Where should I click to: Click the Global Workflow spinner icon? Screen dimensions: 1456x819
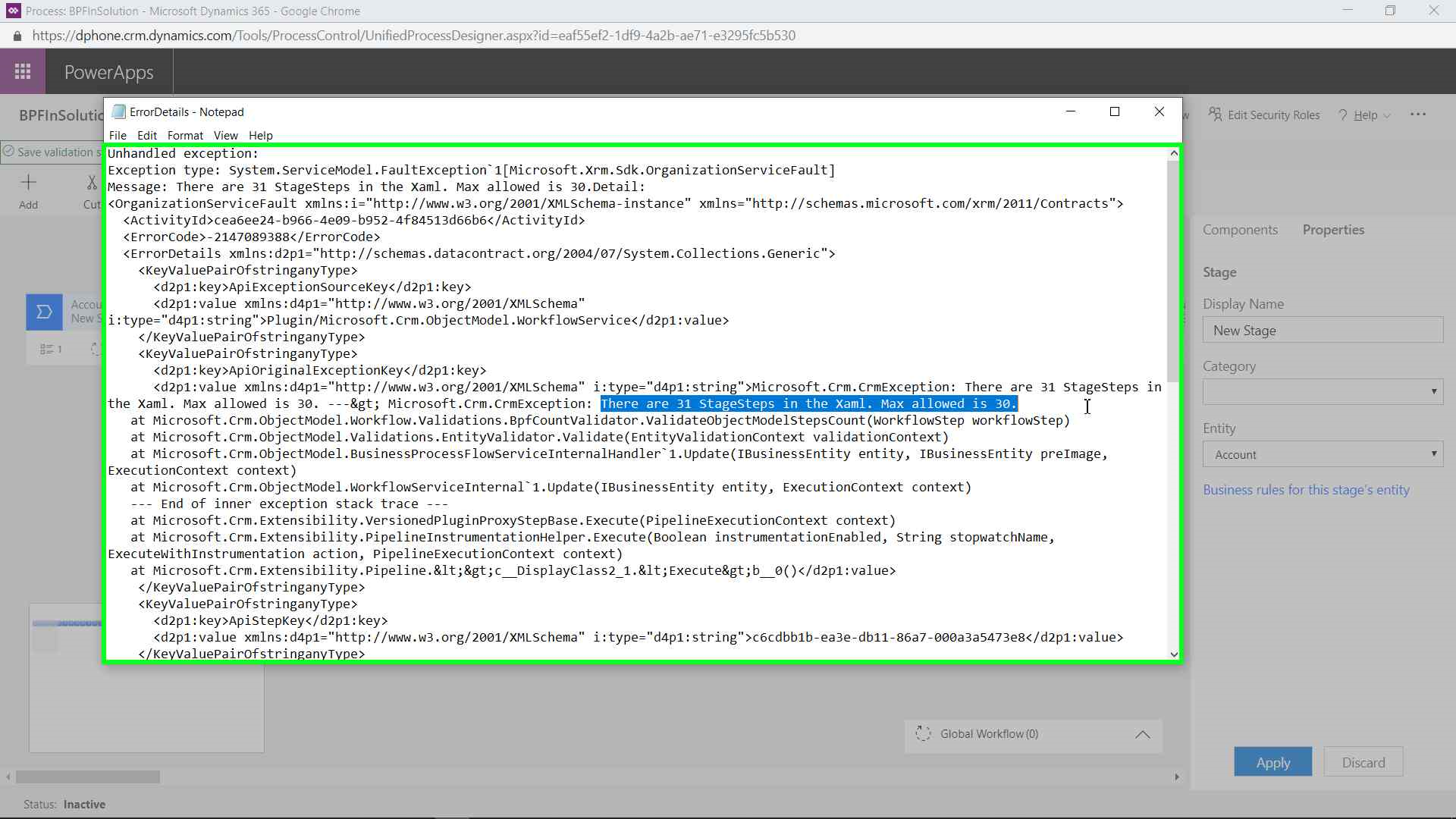point(923,734)
